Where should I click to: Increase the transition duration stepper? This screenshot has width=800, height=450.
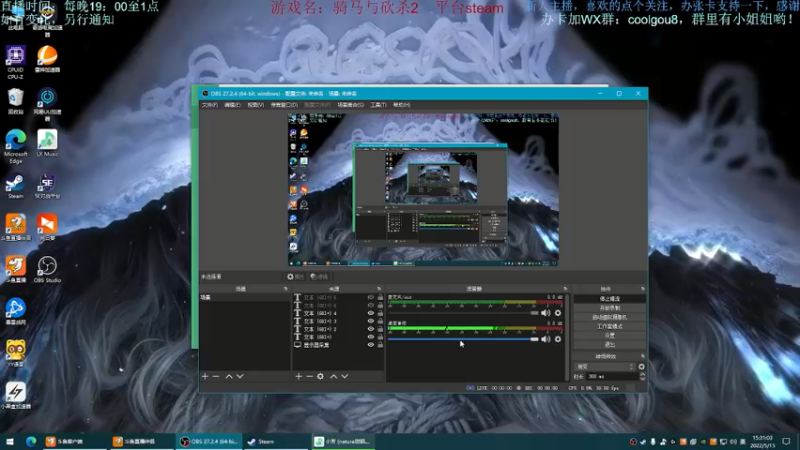(x=642, y=374)
